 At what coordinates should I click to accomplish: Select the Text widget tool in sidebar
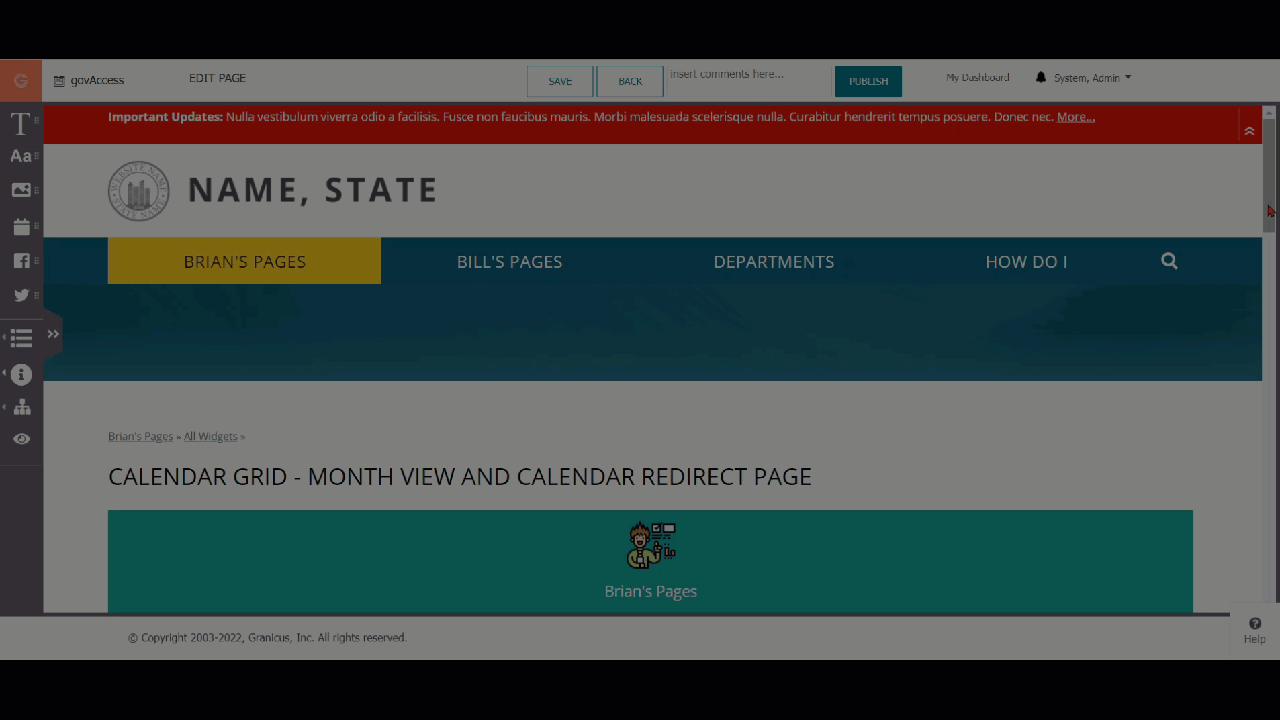click(20, 124)
